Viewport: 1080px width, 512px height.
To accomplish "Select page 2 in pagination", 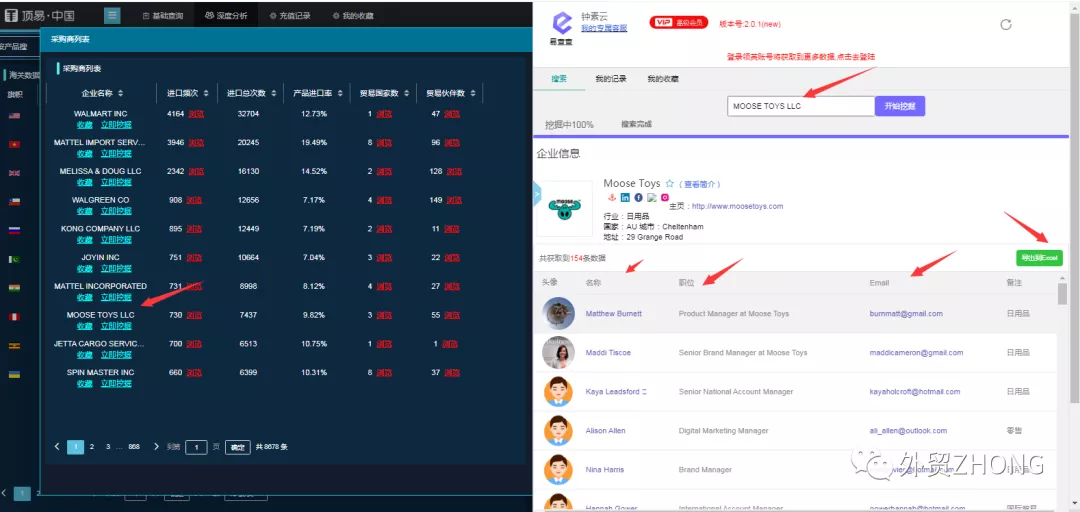I will click(x=92, y=447).
